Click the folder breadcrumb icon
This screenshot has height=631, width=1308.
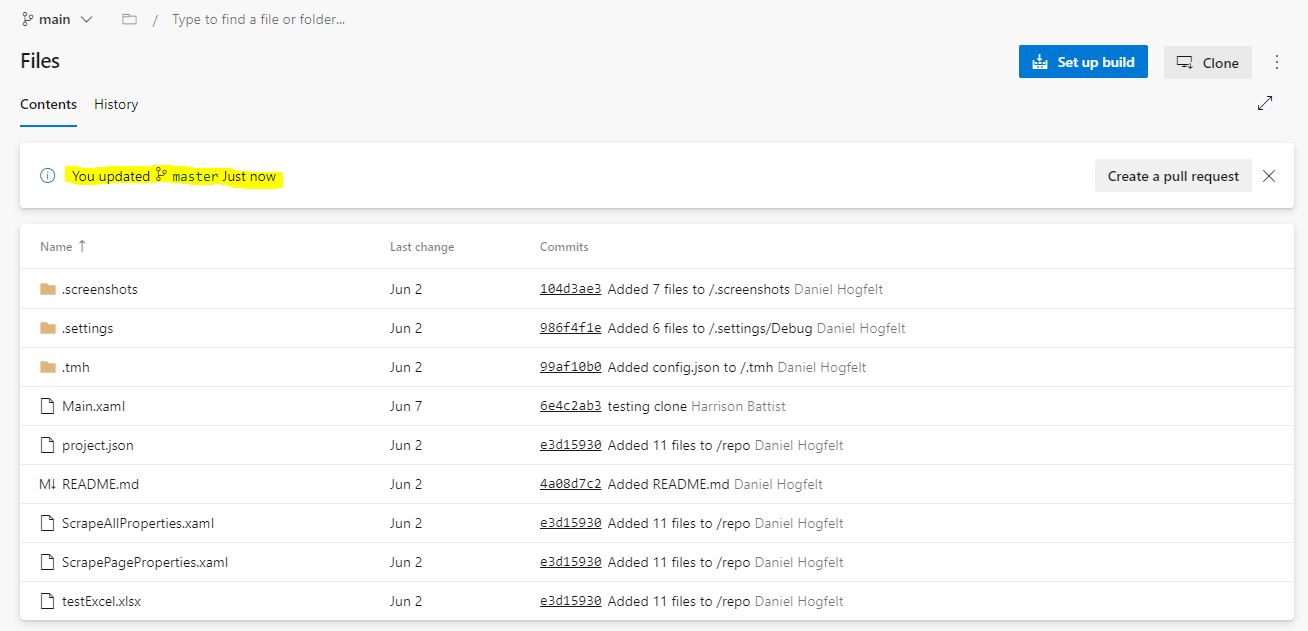coord(129,18)
